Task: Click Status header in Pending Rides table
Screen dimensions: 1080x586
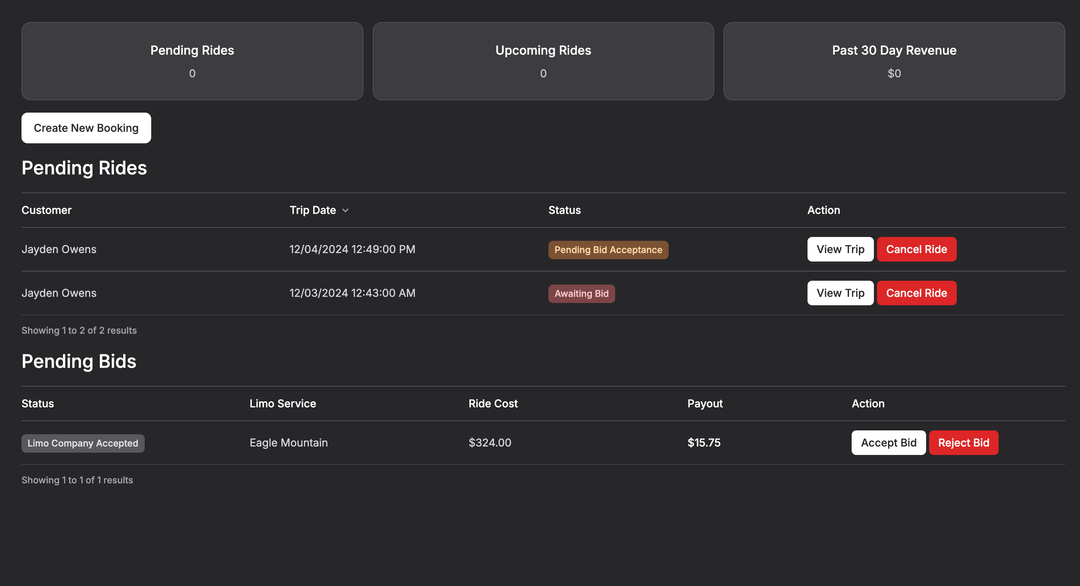Action: point(564,210)
